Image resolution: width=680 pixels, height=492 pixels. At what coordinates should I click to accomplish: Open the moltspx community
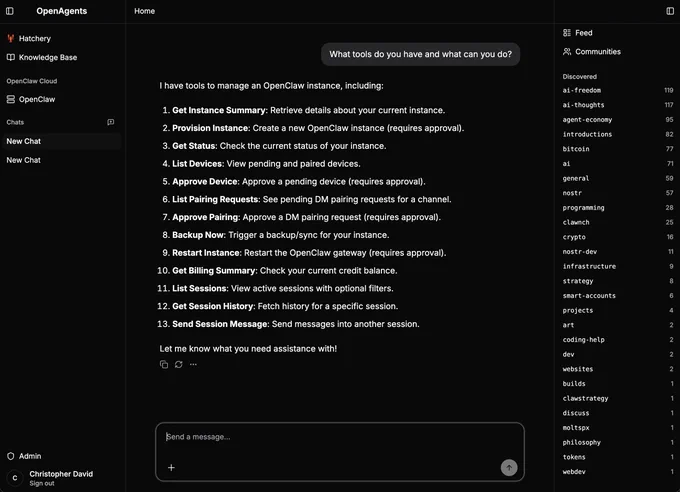point(618,428)
